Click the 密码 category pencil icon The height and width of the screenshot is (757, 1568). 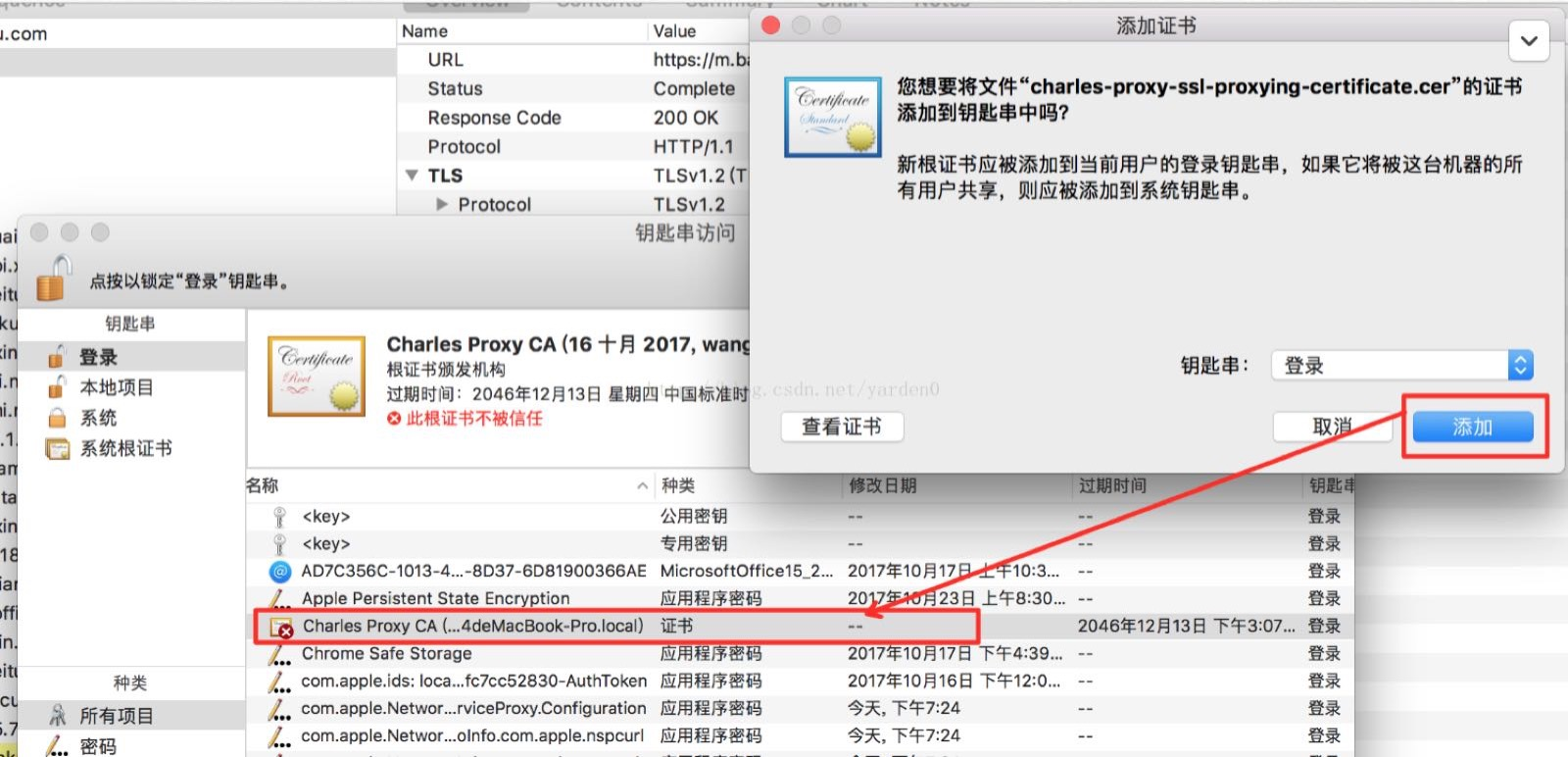pos(58,745)
